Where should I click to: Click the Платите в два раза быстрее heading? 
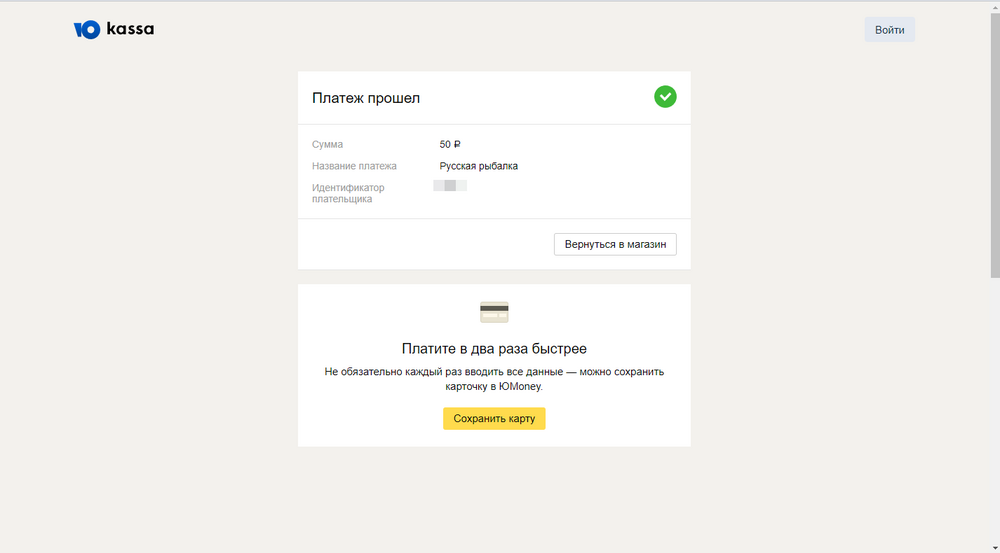click(494, 349)
